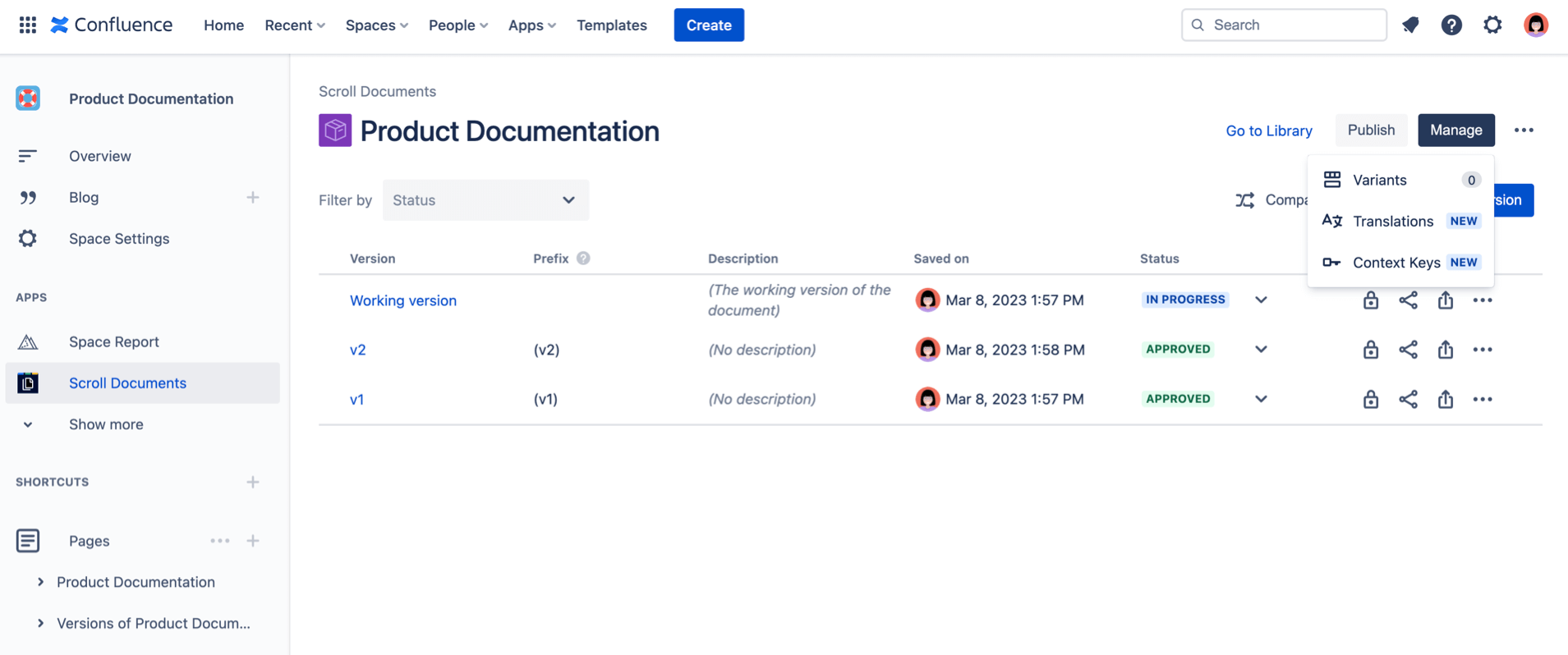The height and width of the screenshot is (655, 1568).
Task: Open the People dropdown menu
Action: 458,25
